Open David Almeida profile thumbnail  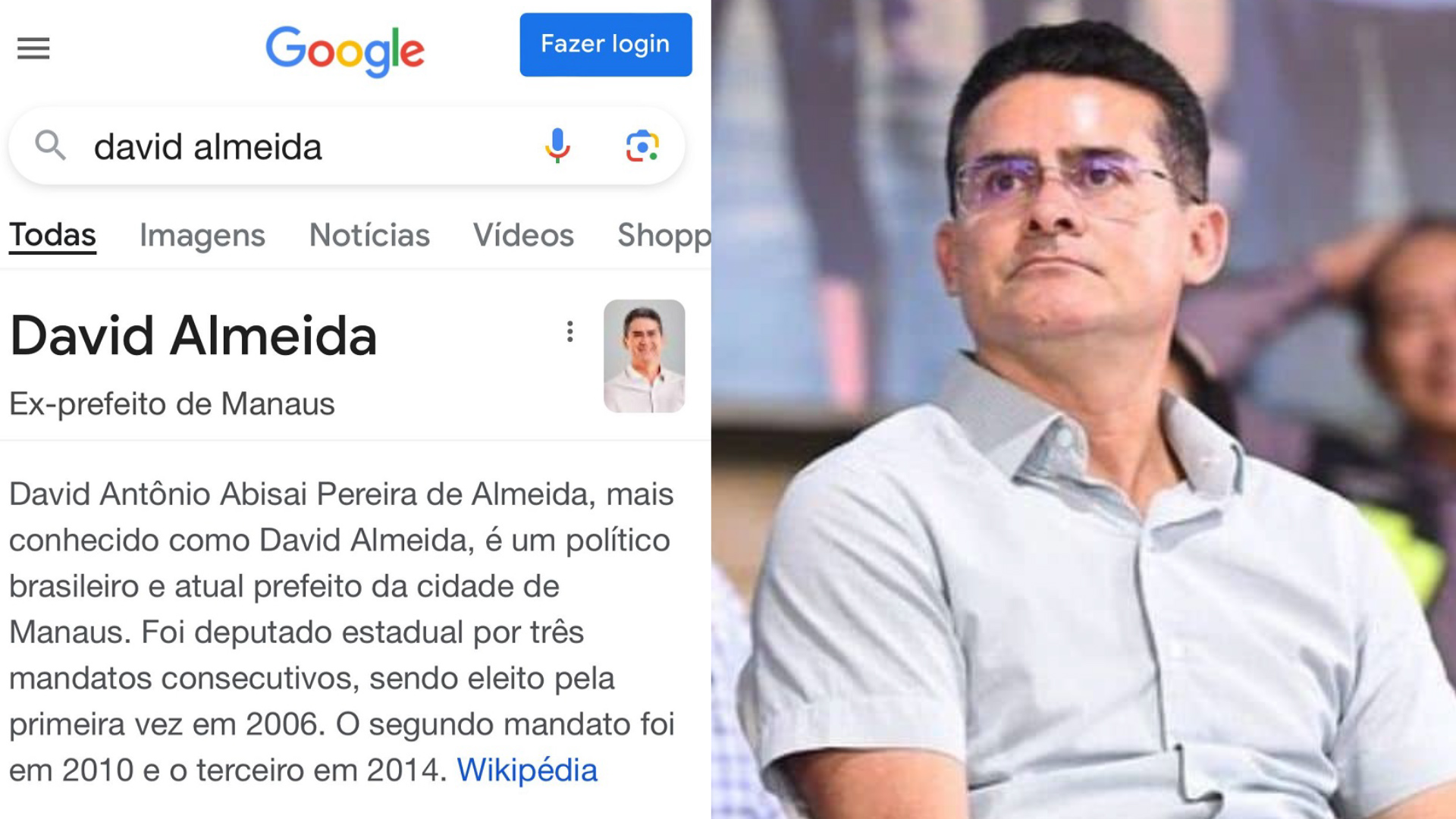(x=644, y=356)
